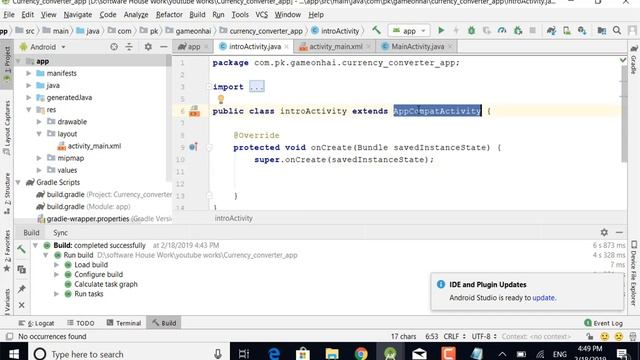Expand the Load build task node
The height and width of the screenshot is (360, 640).
coord(56,264)
